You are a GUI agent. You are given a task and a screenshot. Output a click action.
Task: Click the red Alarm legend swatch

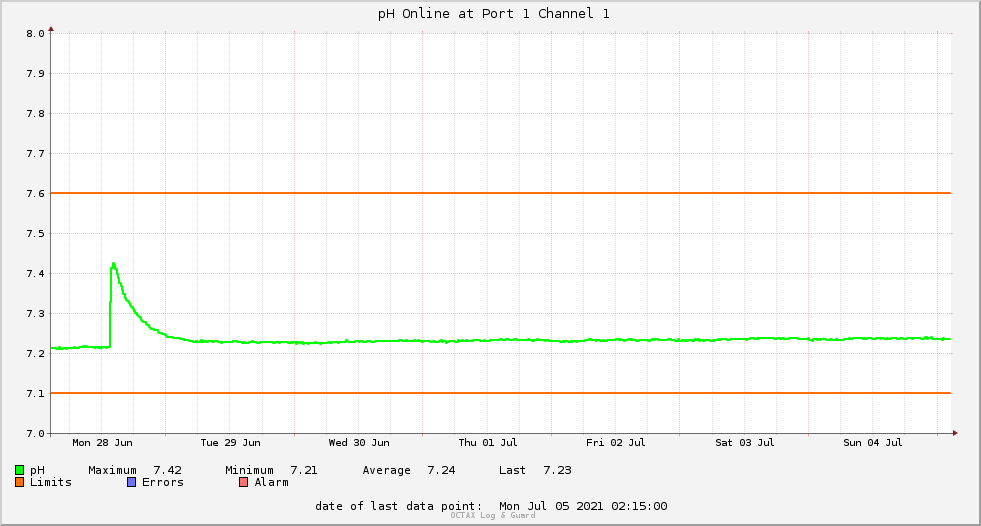coord(243,482)
